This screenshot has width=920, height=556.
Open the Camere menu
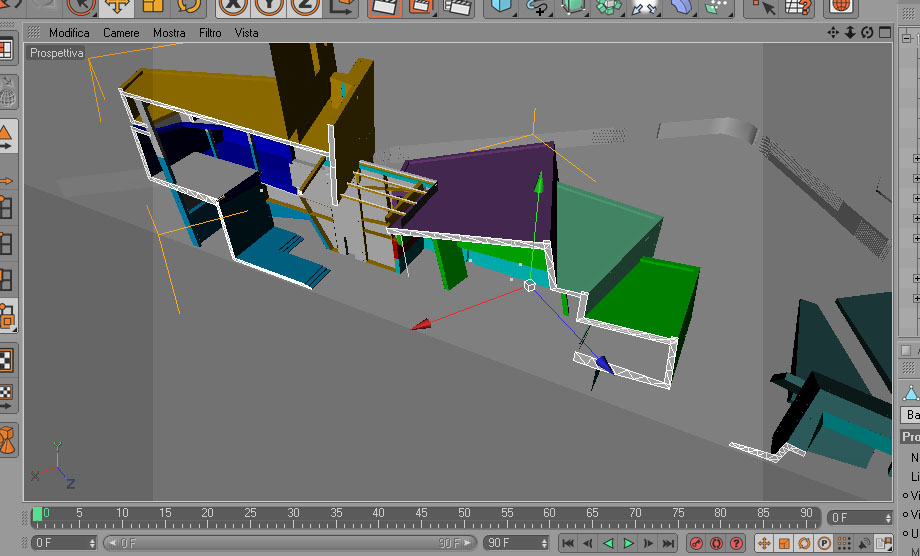(121, 33)
